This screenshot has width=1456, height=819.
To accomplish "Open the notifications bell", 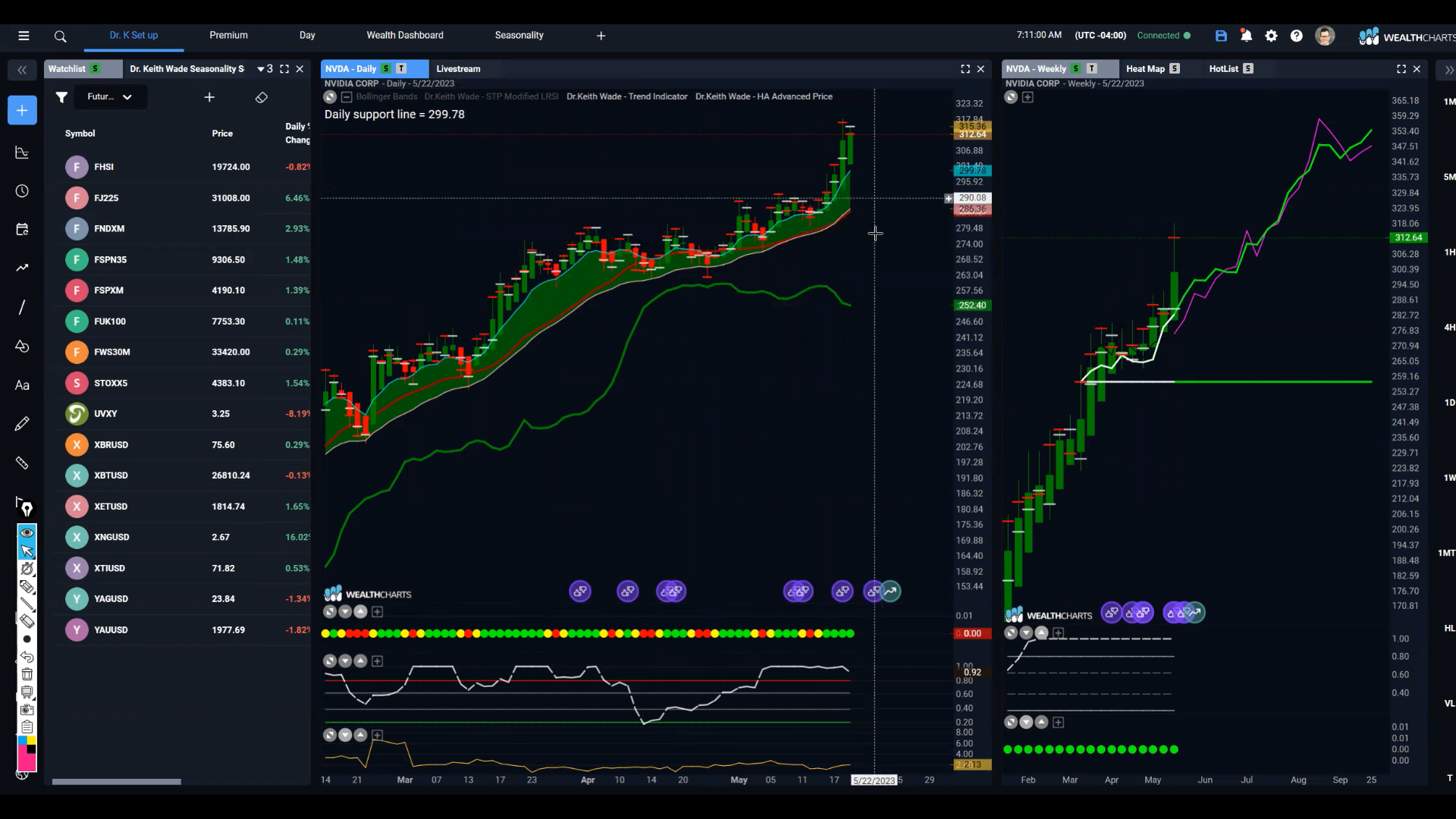I will 1246,36.
